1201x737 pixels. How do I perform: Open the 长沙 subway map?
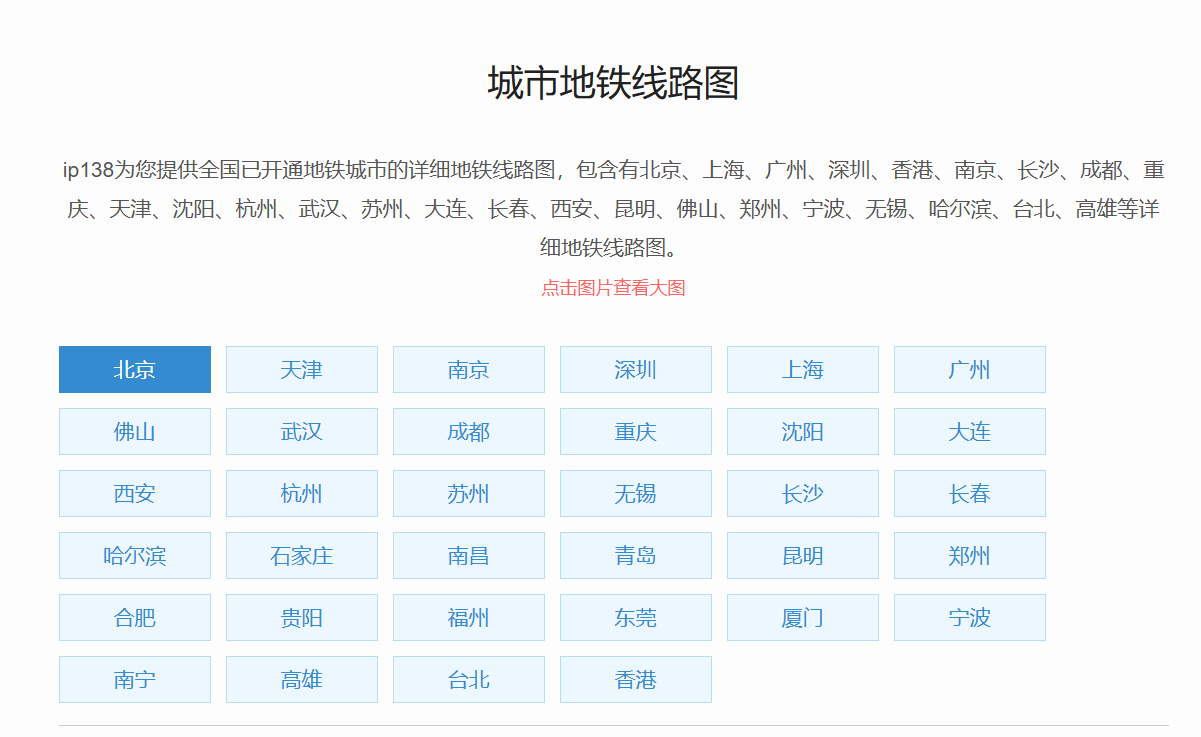803,494
